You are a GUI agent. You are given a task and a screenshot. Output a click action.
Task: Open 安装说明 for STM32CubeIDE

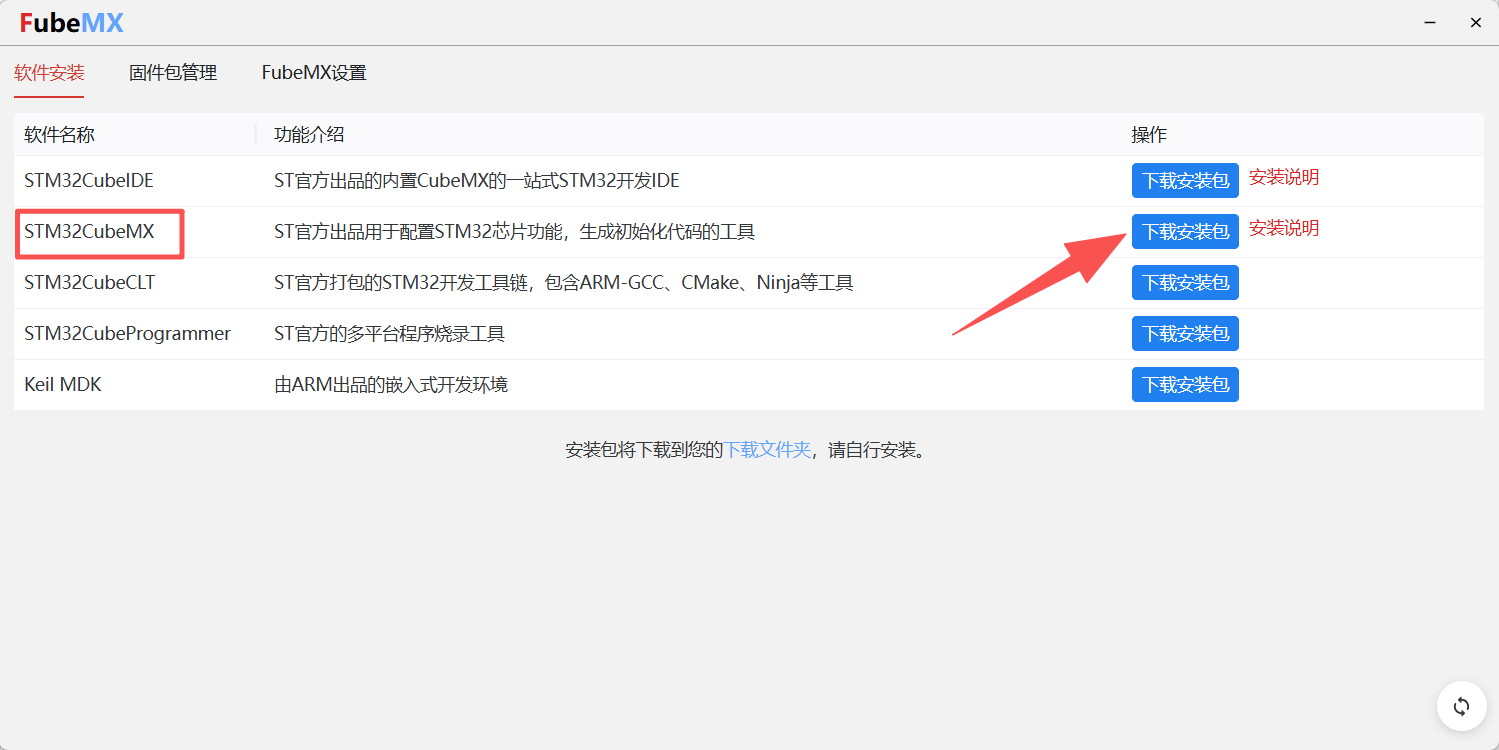(x=1284, y=178)
